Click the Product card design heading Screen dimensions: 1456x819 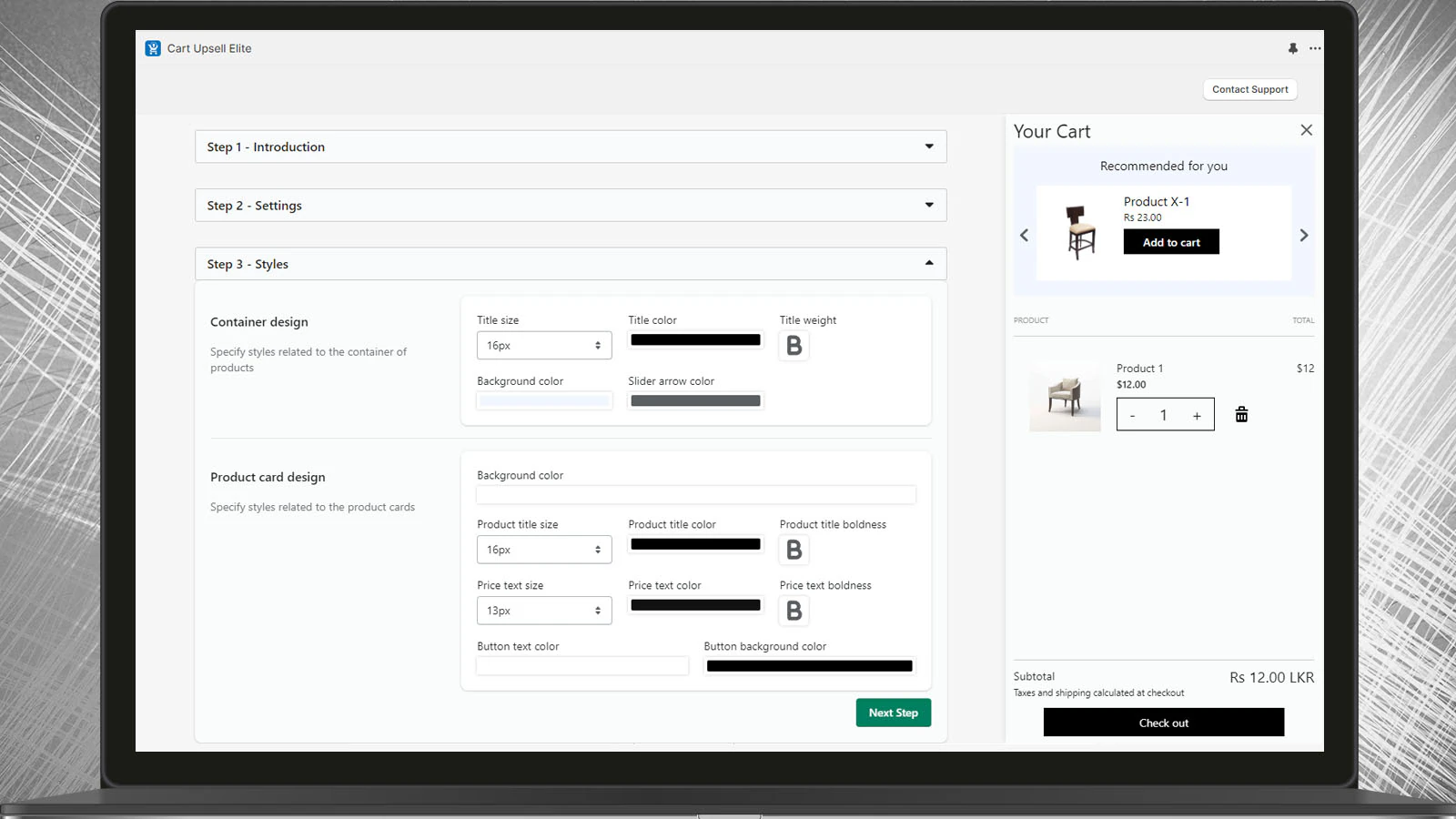[x=268, y=477]
